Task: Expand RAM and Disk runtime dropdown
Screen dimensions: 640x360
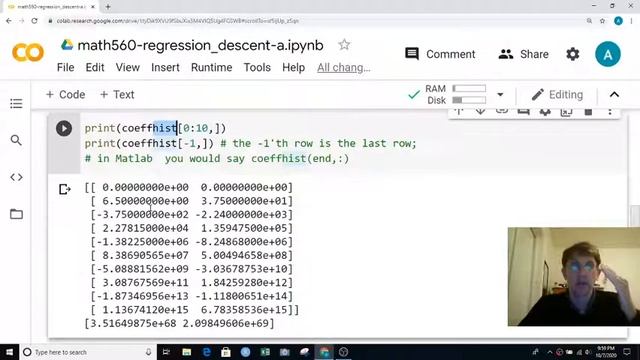Action: pos(500,95)
